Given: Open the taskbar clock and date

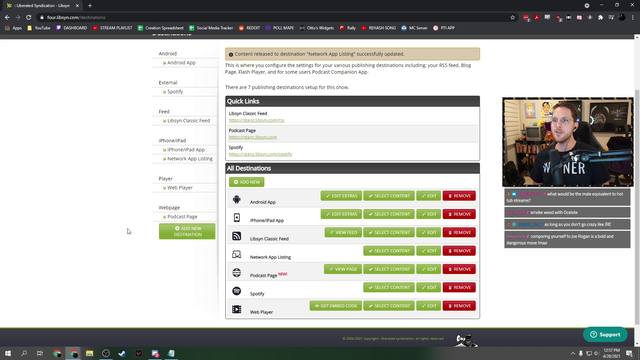Looking at the screenshot, I should 611,353.
